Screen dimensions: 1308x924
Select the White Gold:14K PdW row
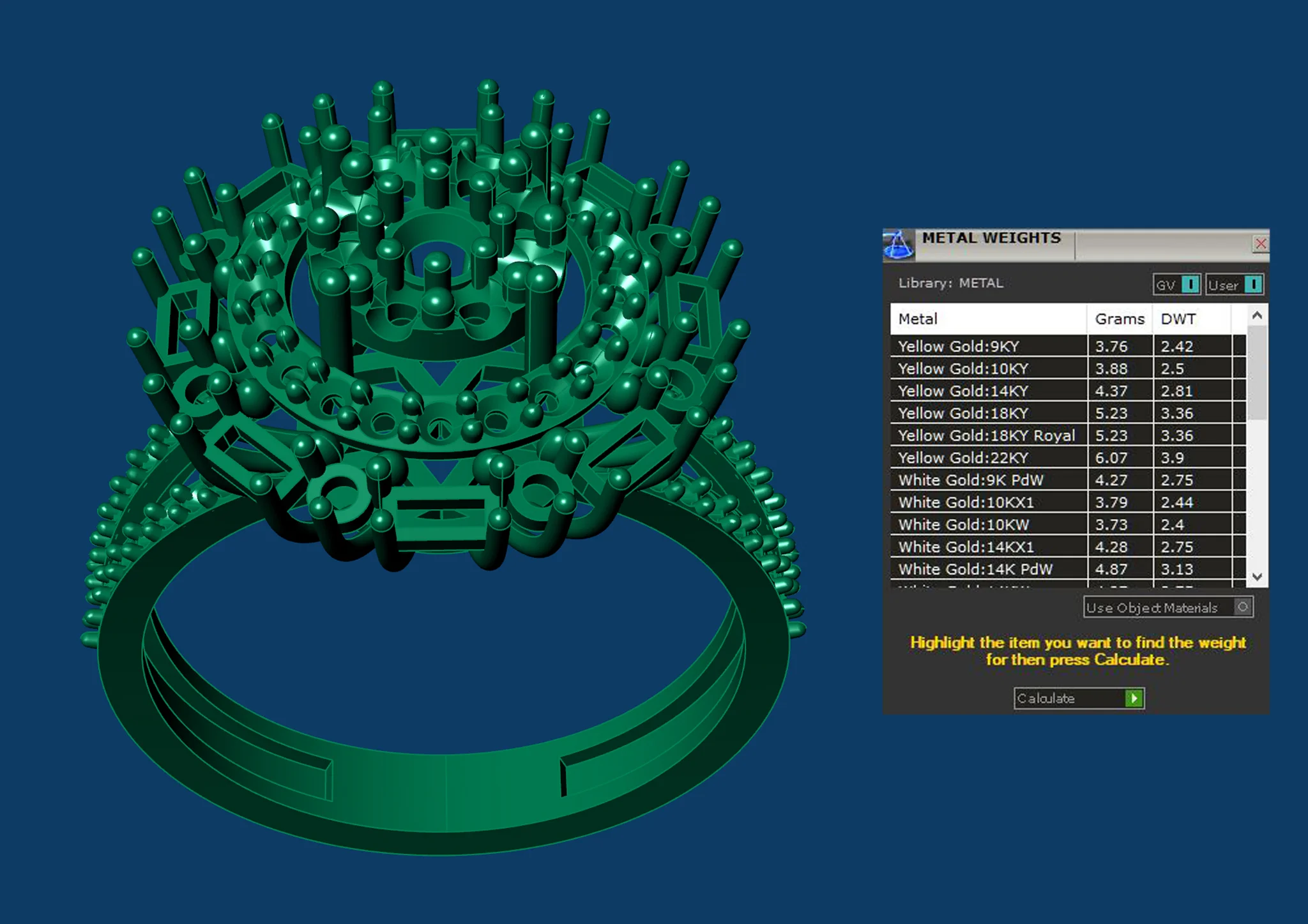tap(1068, 569)
